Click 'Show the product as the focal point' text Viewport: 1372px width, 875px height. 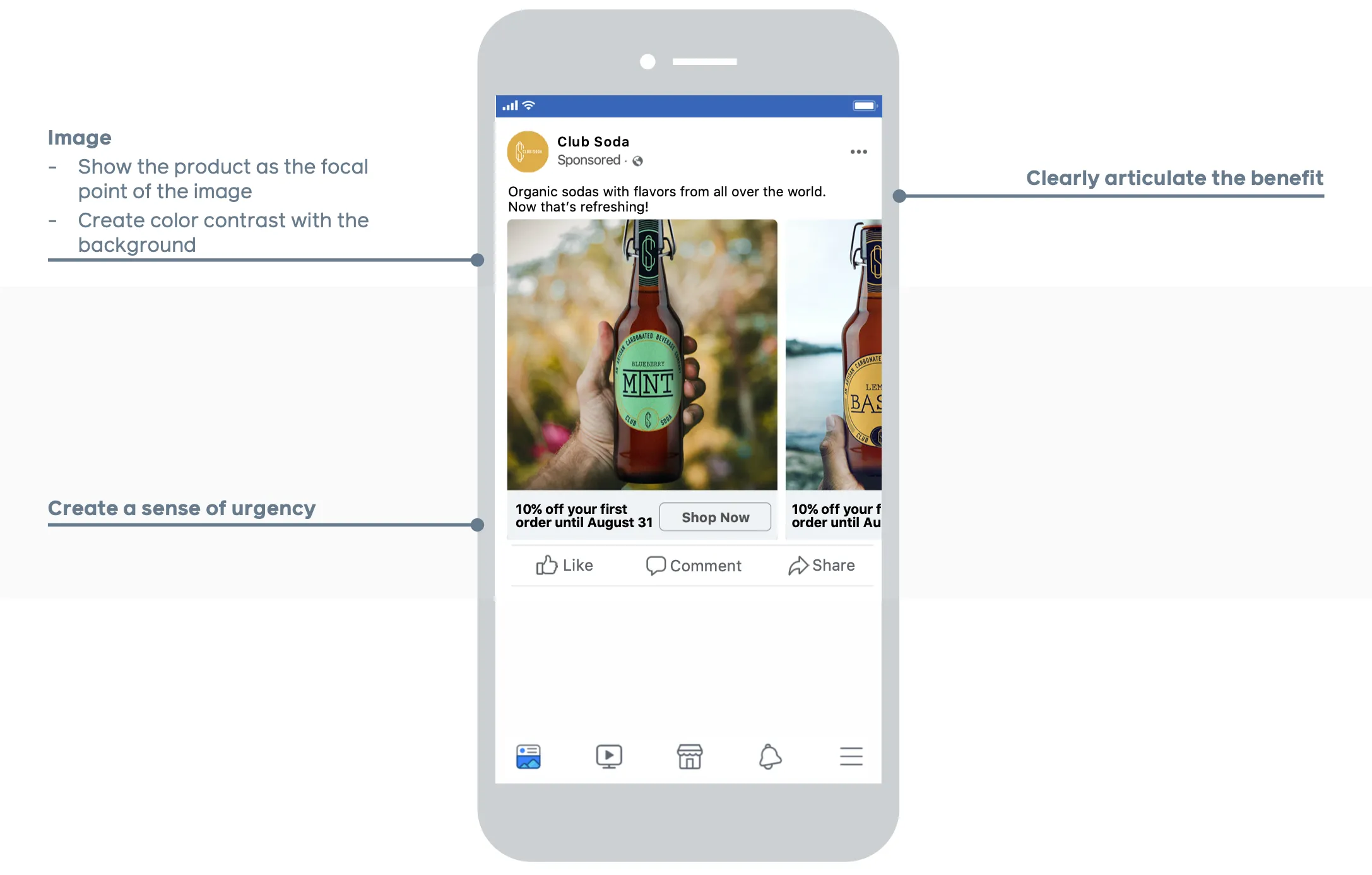(x=223, y=179)
